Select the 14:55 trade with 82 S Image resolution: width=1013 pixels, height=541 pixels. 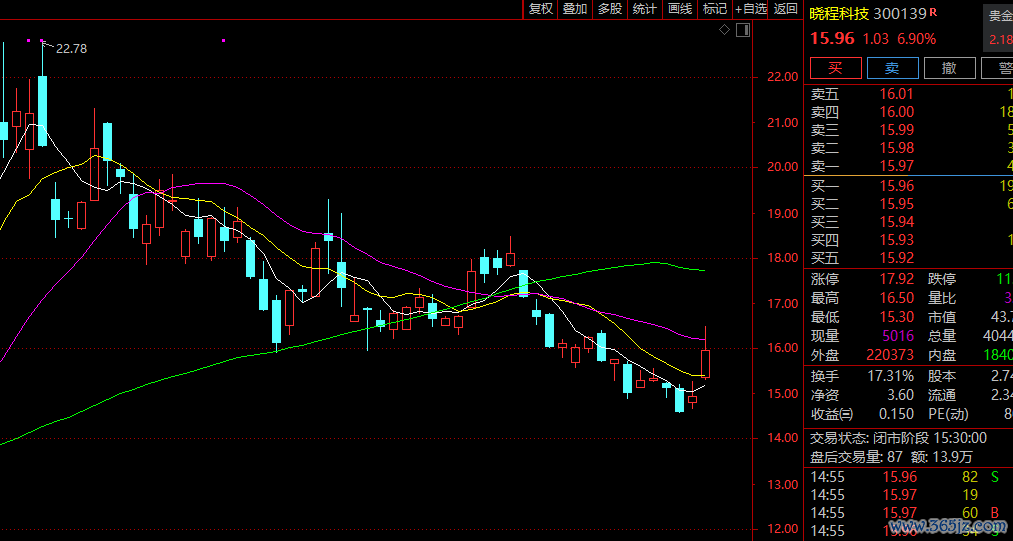[x=908, y=478]
